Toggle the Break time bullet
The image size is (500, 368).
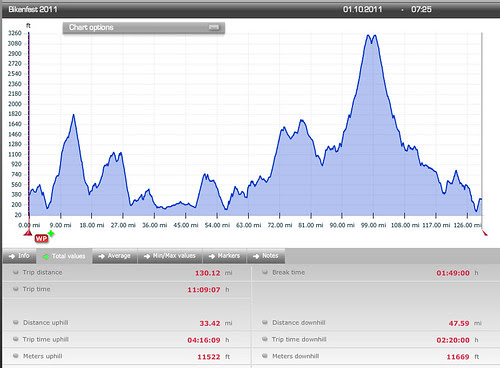(265, 272)
